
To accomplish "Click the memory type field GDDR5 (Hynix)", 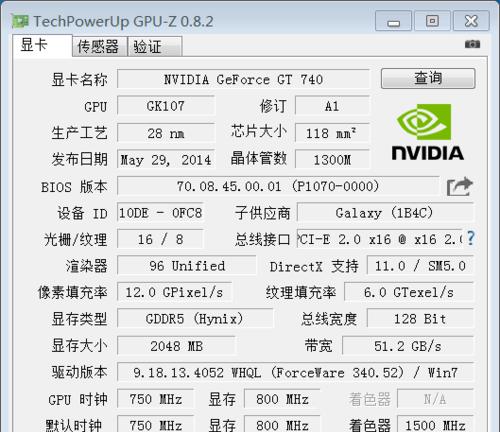I will (x=195, y=319).
